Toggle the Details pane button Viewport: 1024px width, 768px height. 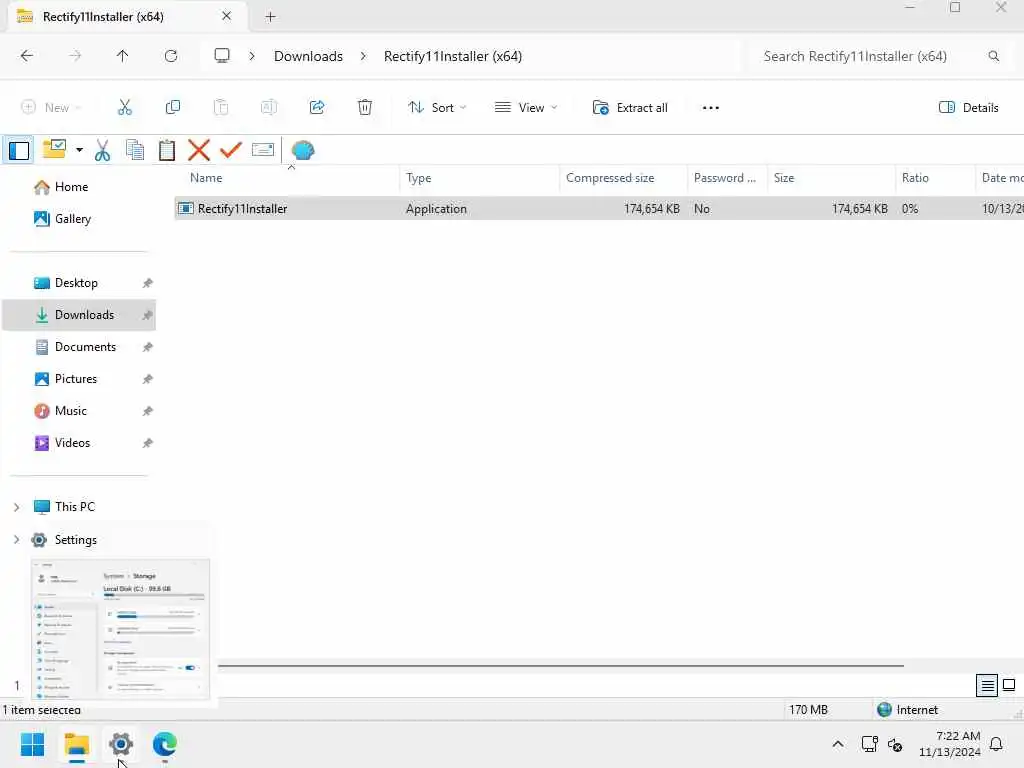pyautogui.click(x=968, y=108)
